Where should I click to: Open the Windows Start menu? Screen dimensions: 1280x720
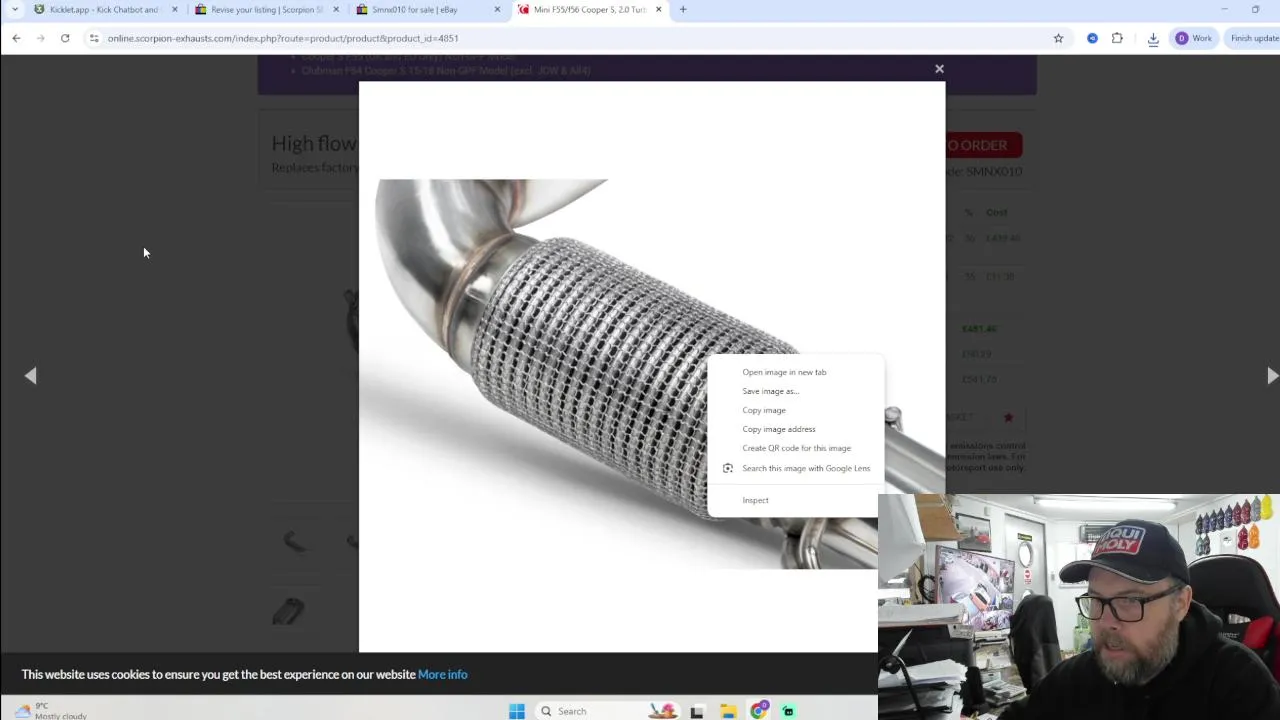click(517, 711)
